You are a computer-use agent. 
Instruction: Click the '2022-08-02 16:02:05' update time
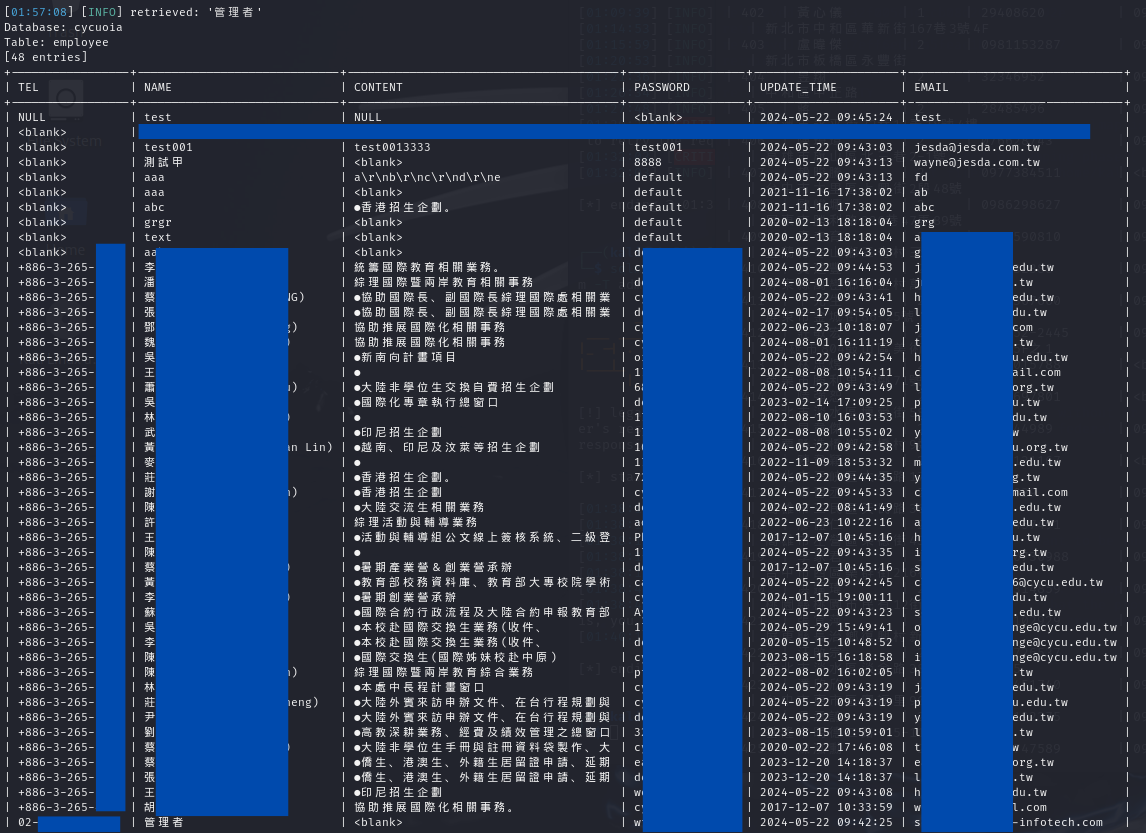pos(826,672)
